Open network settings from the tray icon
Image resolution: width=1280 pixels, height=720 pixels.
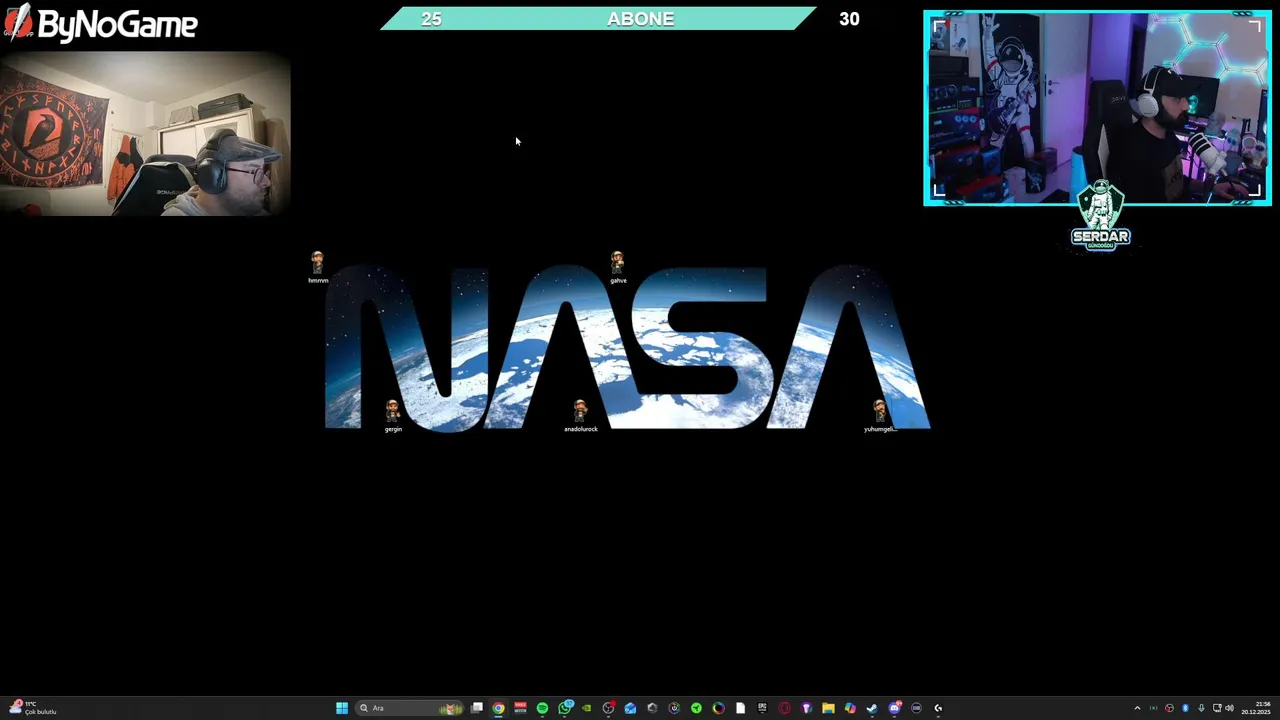click(x=1217, y=708)
